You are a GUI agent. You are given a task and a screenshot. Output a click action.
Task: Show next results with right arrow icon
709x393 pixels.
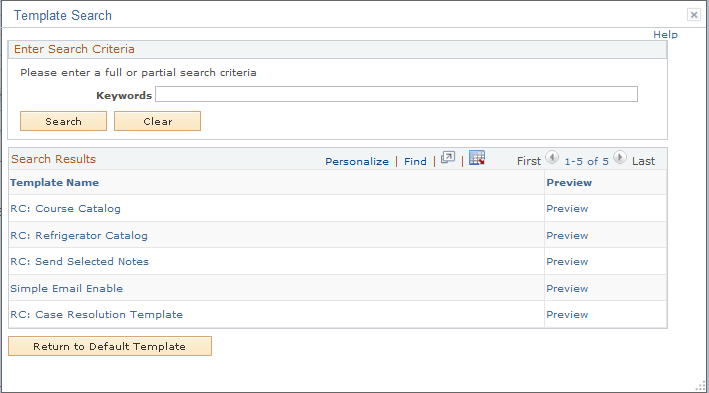[x=619, y=157]
